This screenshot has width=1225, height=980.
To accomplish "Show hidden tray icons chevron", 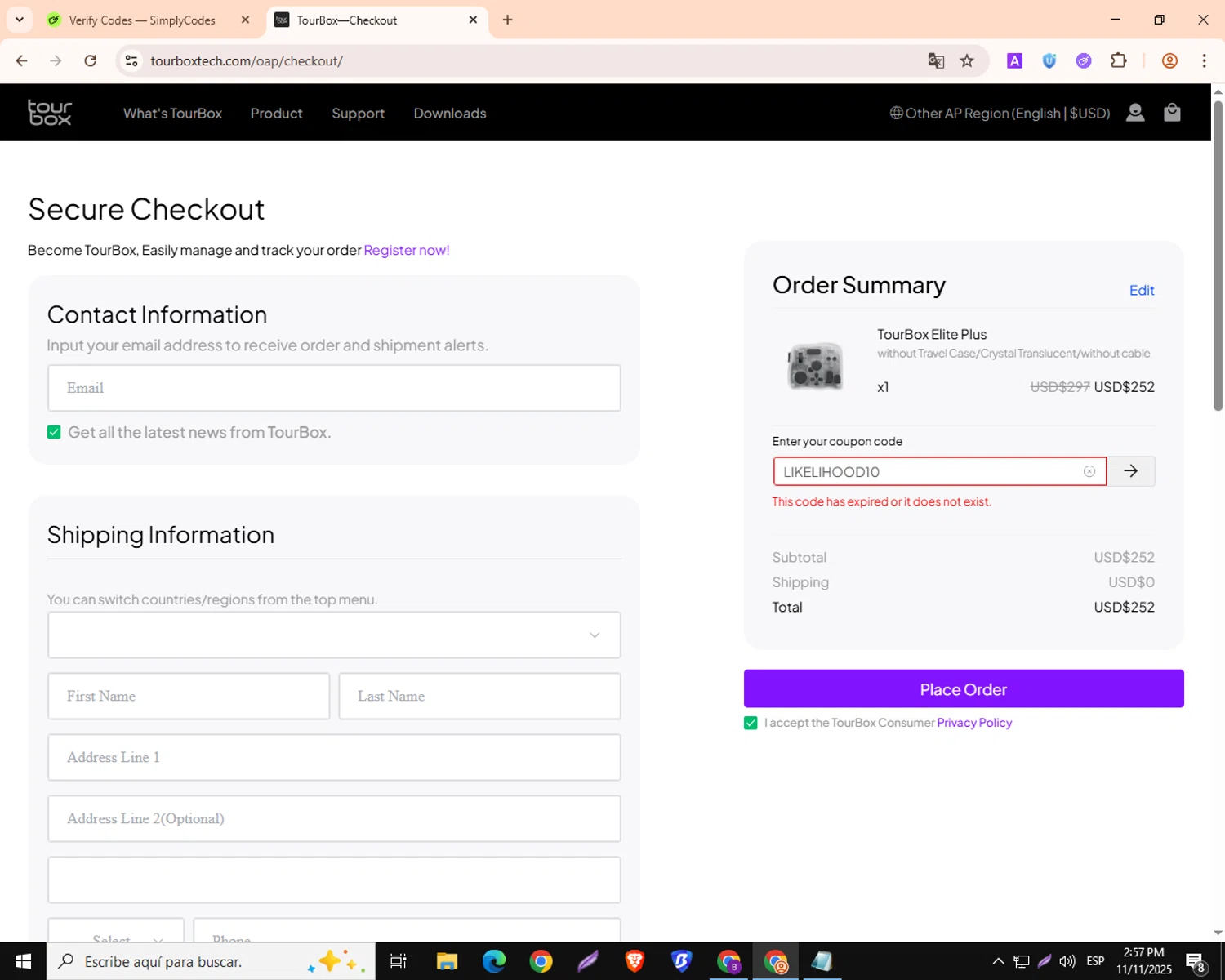I will [998, 961].
